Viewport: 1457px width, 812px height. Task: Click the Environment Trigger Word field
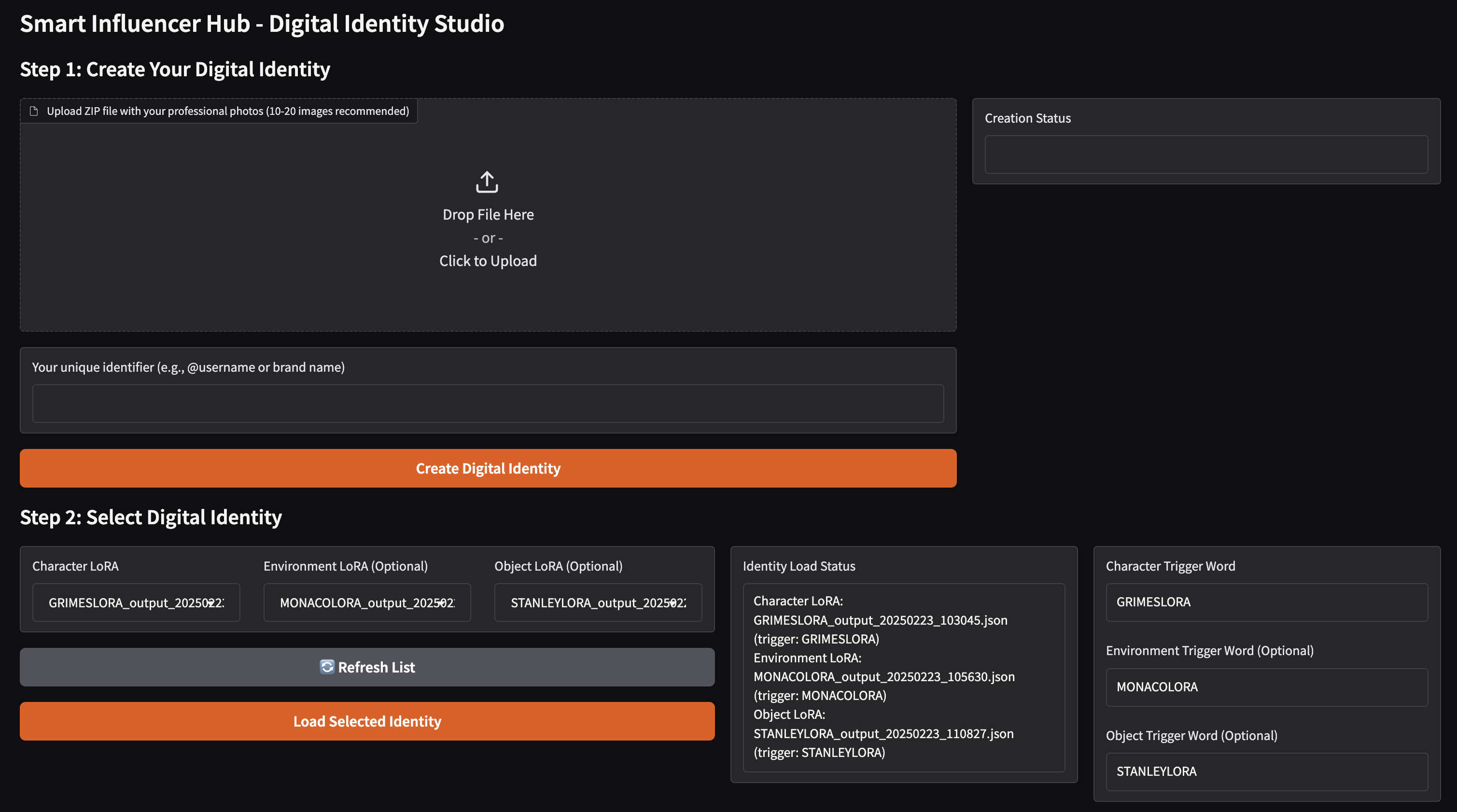pos(1266,687)
